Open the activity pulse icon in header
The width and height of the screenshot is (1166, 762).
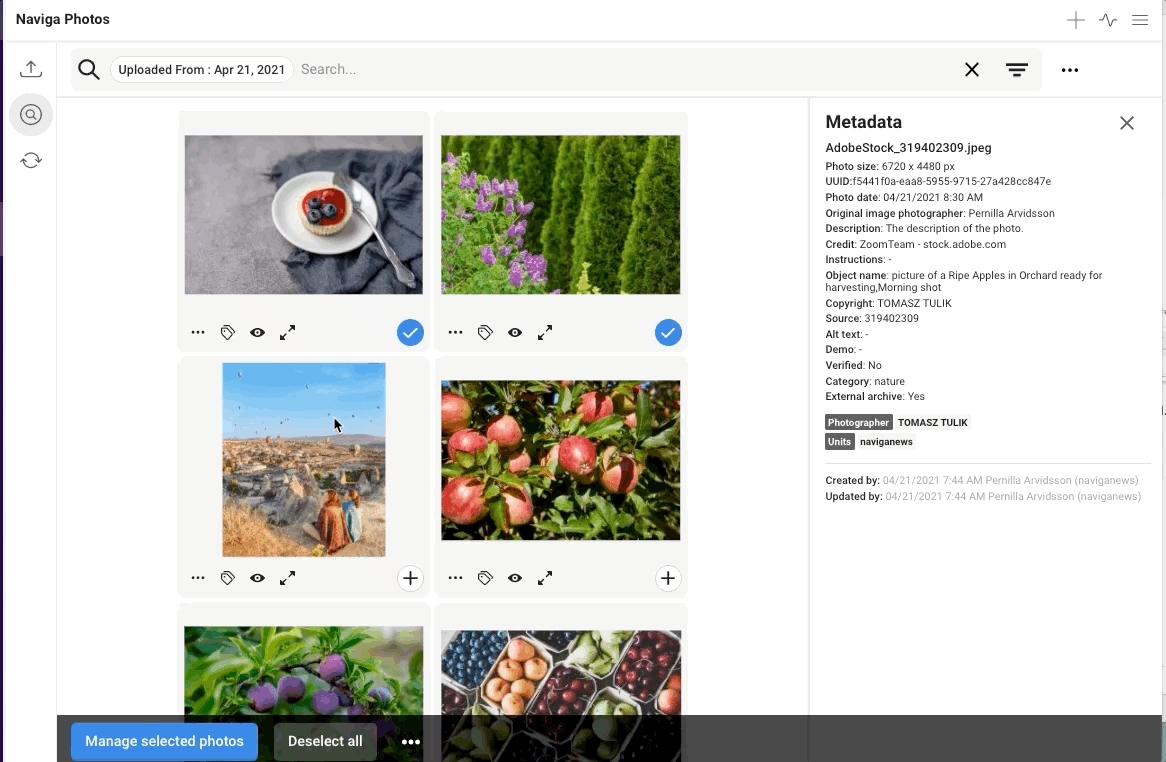pos(1108,20)
